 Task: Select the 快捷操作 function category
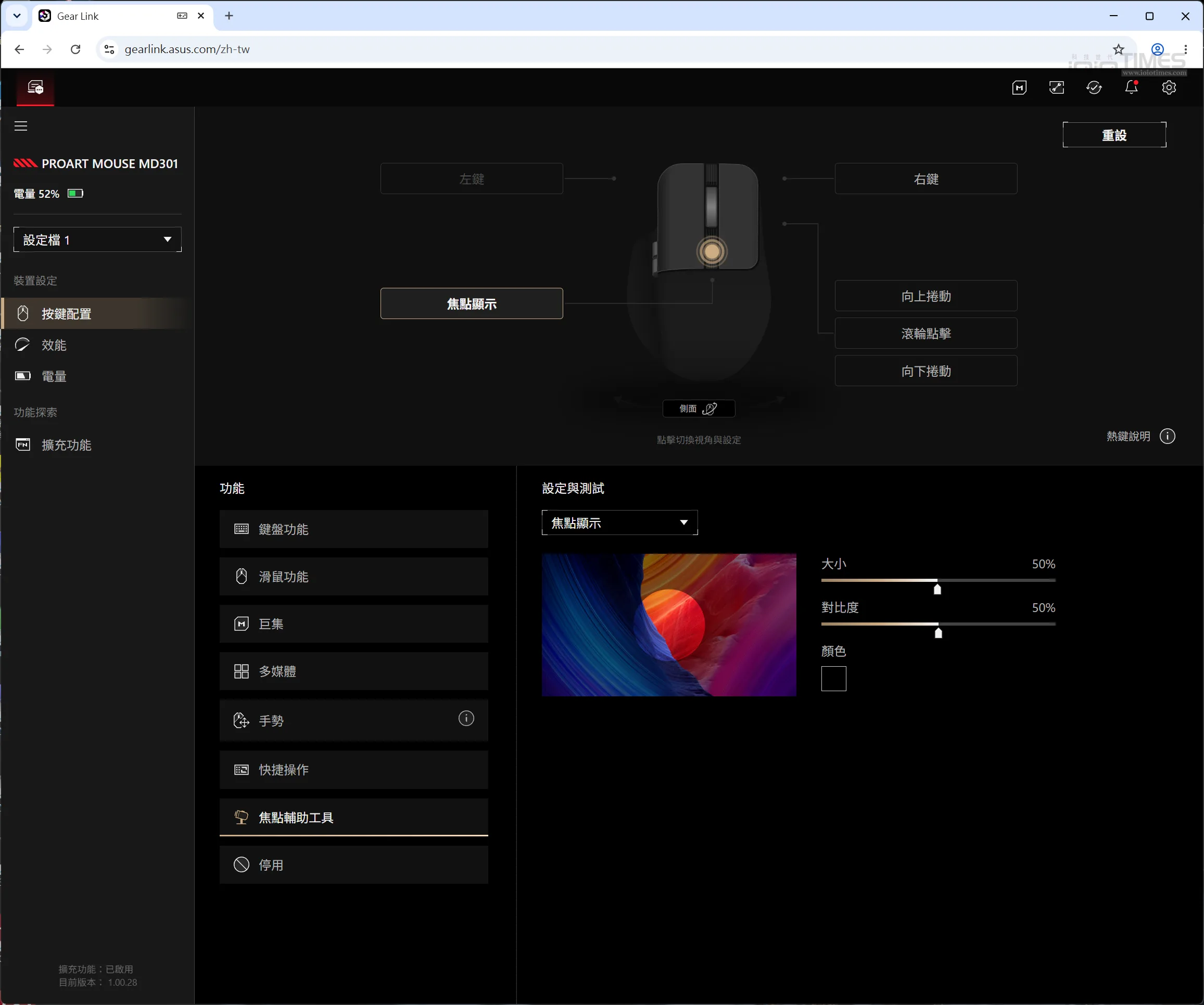coord(354,770)
